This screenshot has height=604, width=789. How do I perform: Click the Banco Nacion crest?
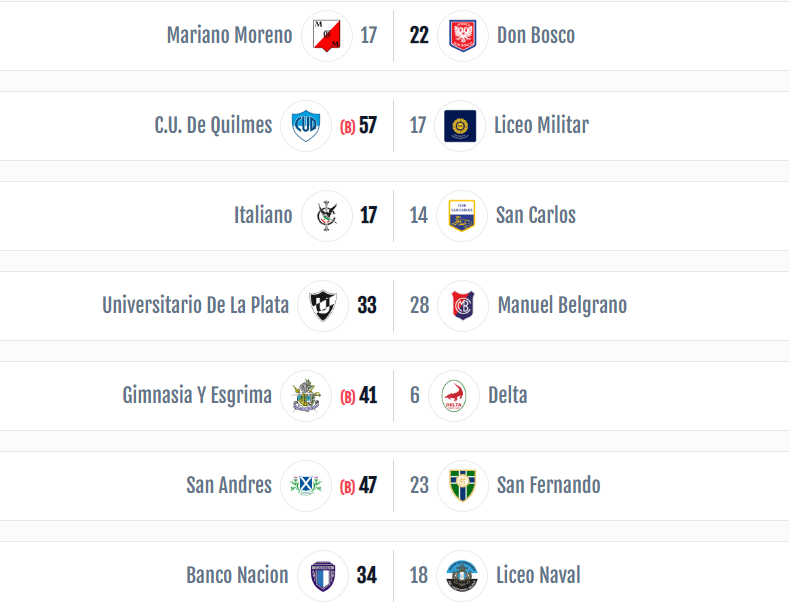(x=323, y=576)
